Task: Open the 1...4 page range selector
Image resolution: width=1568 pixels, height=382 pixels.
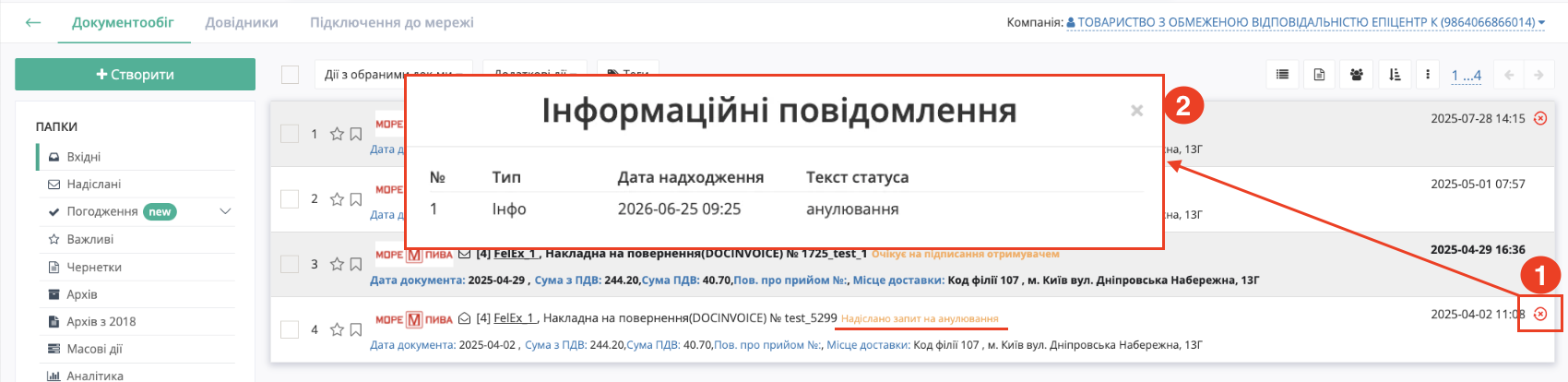Action: [x=1466, y=76]
